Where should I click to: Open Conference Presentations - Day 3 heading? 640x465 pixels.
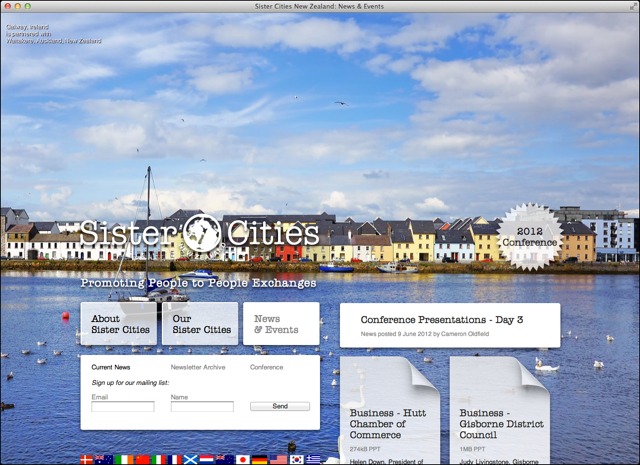[442, 320]
